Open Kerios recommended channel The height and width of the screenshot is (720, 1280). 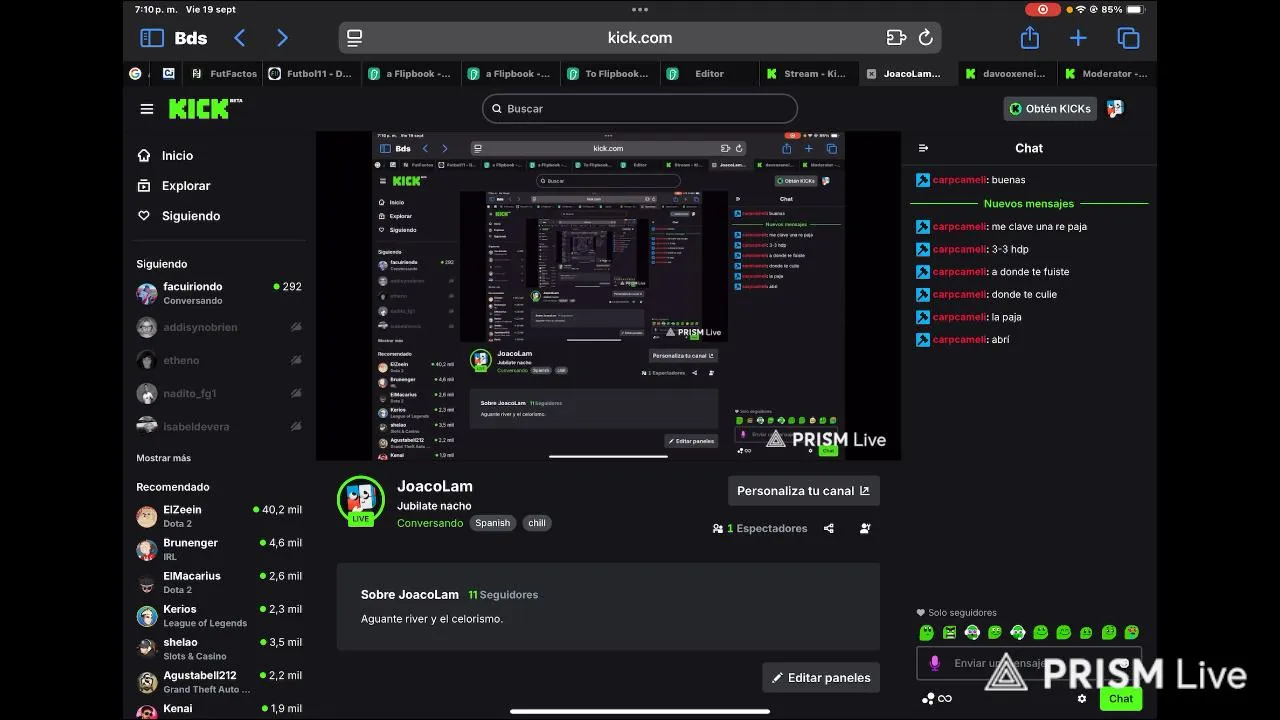tap(219, 615)
